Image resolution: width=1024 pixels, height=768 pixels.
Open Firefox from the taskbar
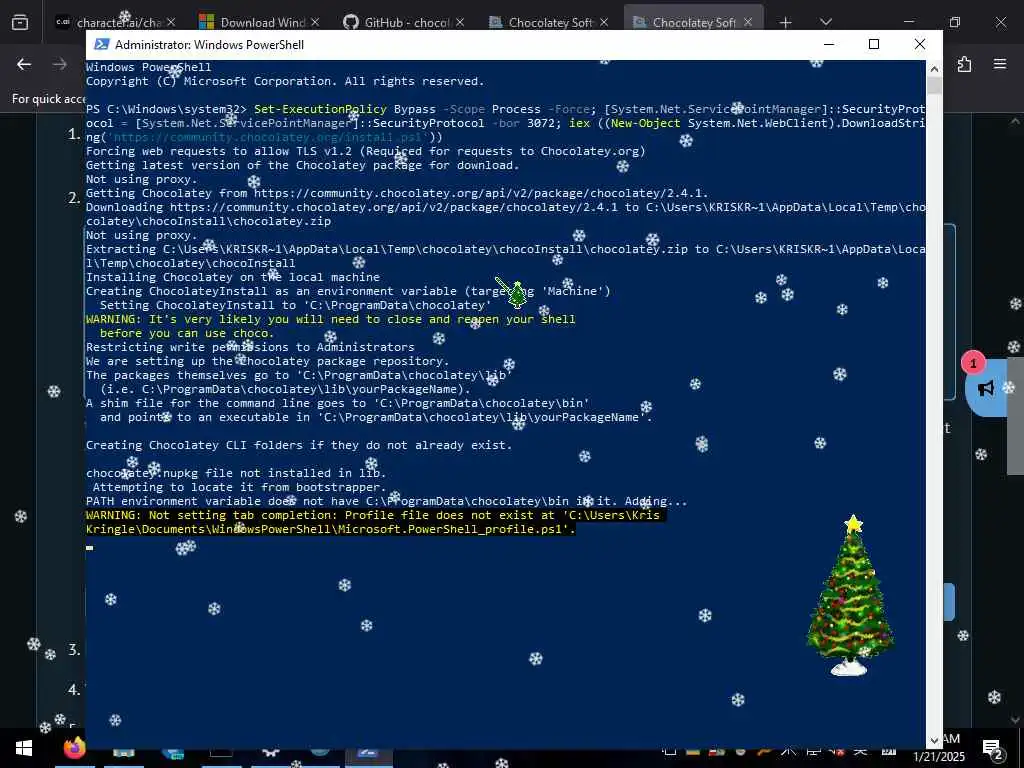coord(74,748)
